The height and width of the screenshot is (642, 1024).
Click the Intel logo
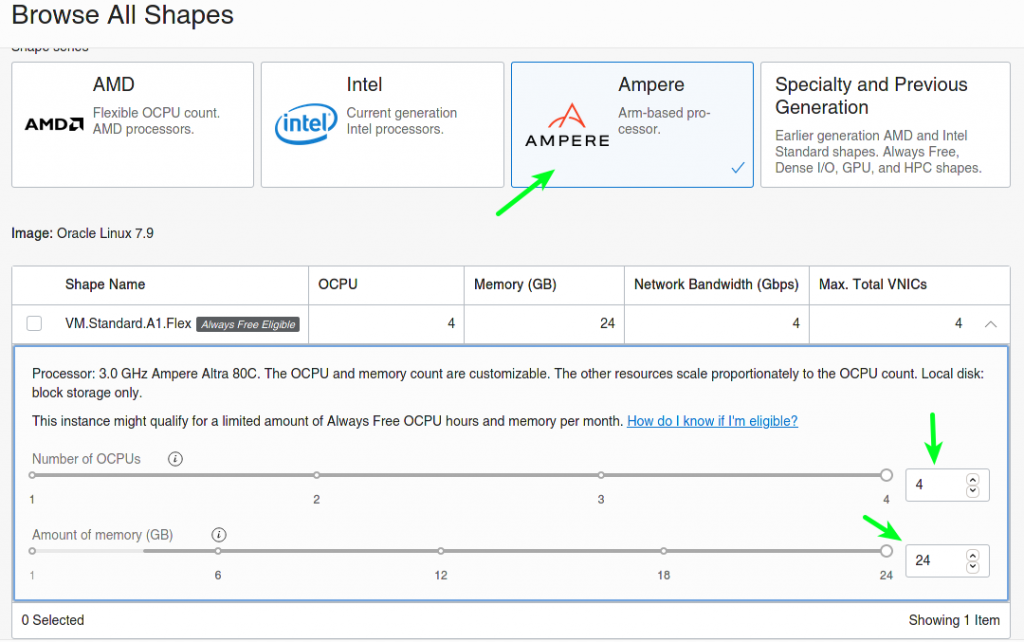click(x=306, y=123)
